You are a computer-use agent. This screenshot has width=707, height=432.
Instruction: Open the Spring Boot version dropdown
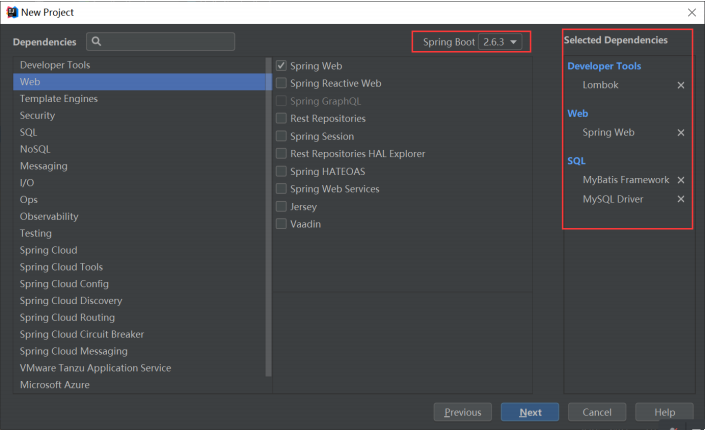coord(500,42)
